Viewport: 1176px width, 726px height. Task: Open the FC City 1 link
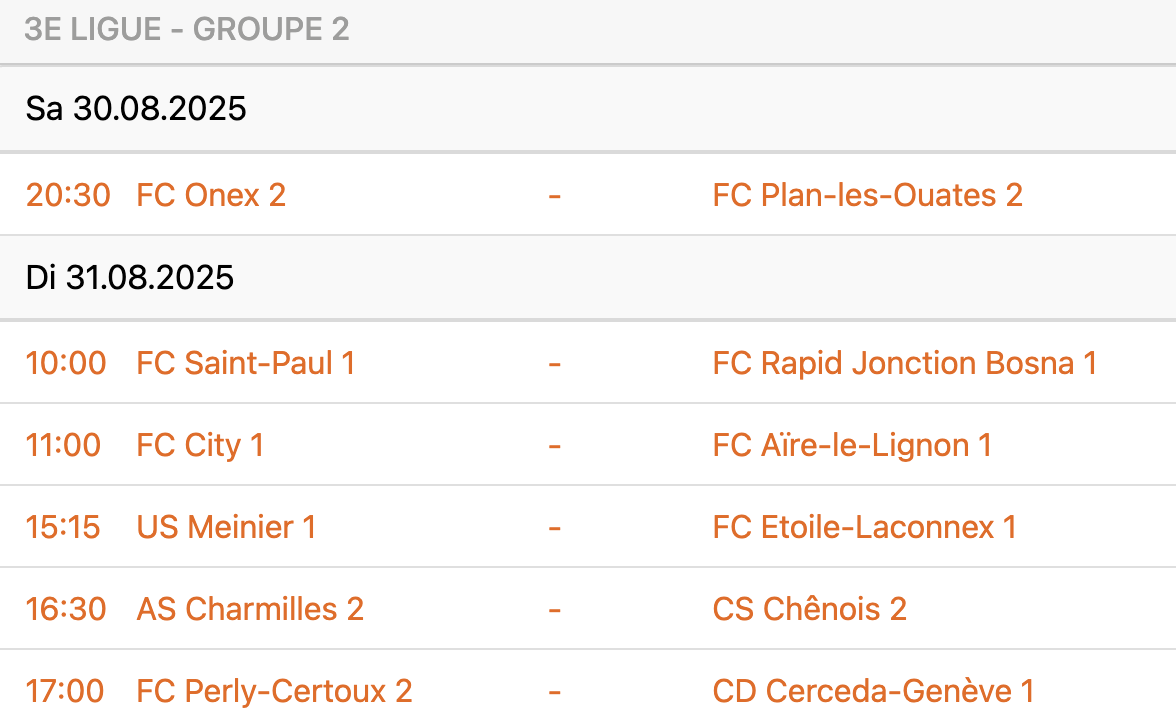200,445
